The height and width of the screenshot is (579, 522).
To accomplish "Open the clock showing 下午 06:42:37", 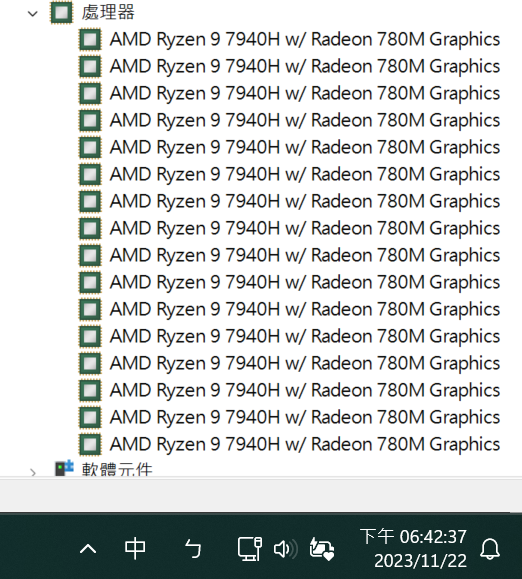I will click(x=413, y=537).
